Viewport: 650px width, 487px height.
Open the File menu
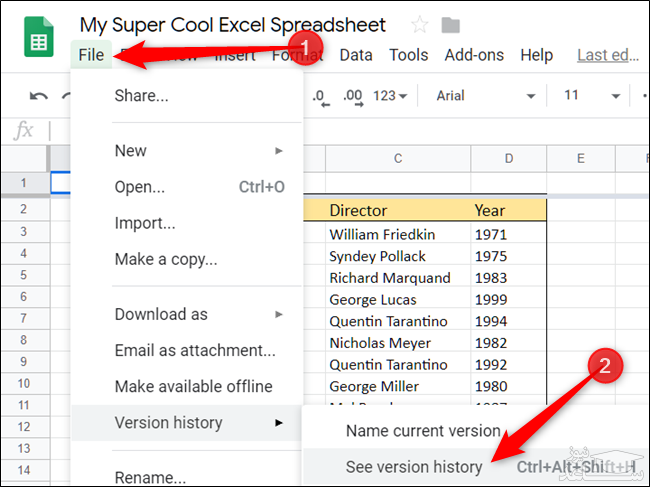(x=91, y=55)
